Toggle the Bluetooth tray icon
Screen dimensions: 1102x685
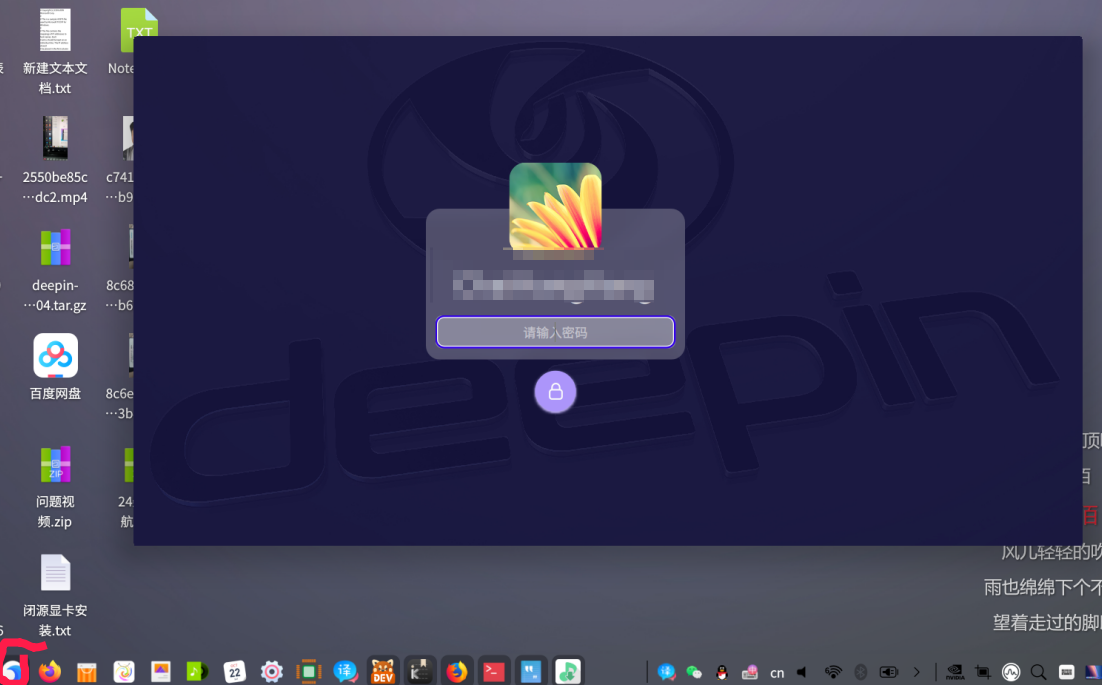pyautogui.click(x=860, y=672)
